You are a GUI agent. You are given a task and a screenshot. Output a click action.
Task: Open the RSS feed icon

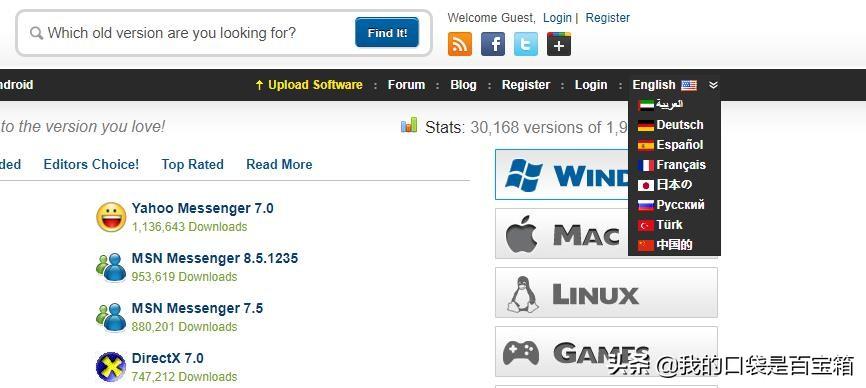coord(460,44)
